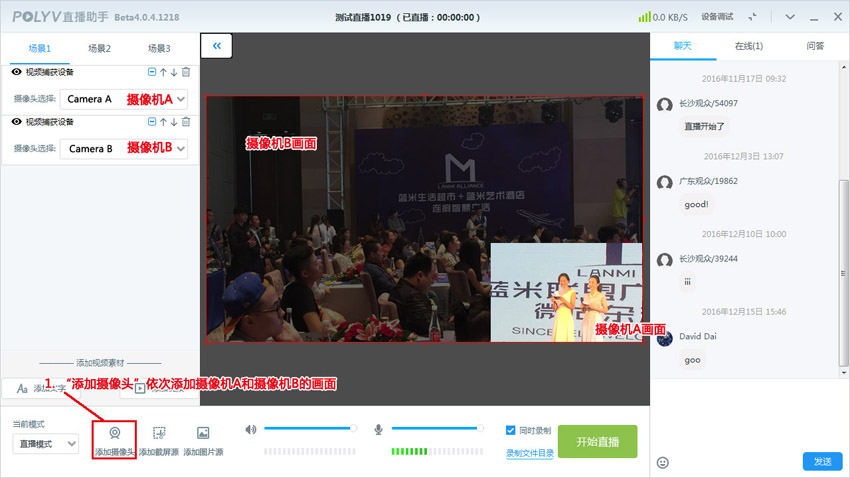Toggle the simultaneous recording (同时录制) checkbox
The width and height of the screenshot is (850, 478).
[x=510, y=430]
